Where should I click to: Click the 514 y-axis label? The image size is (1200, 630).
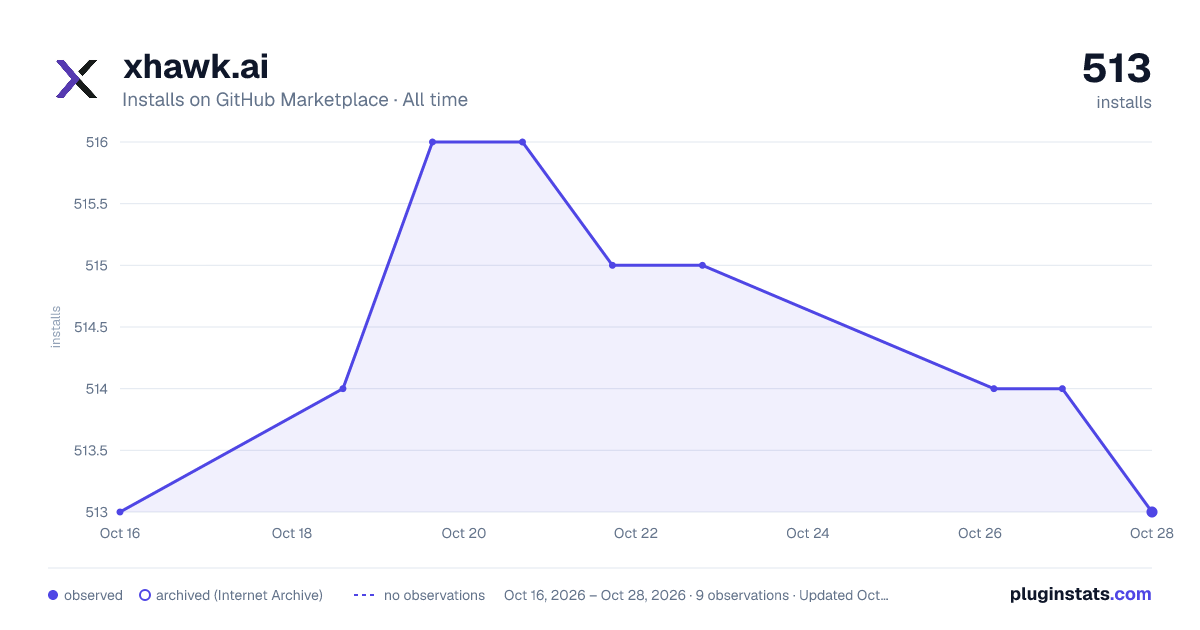[x=97, y=388]
